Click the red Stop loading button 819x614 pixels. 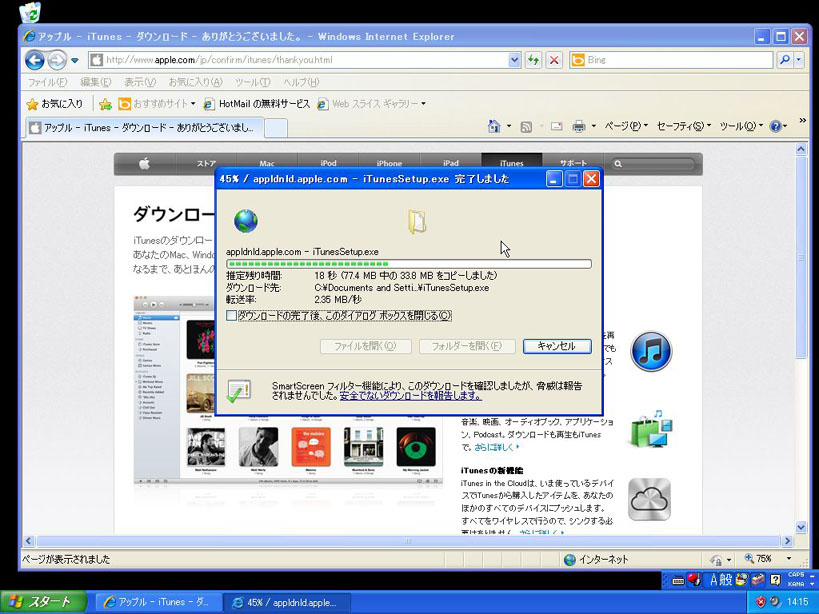point(554,60)
